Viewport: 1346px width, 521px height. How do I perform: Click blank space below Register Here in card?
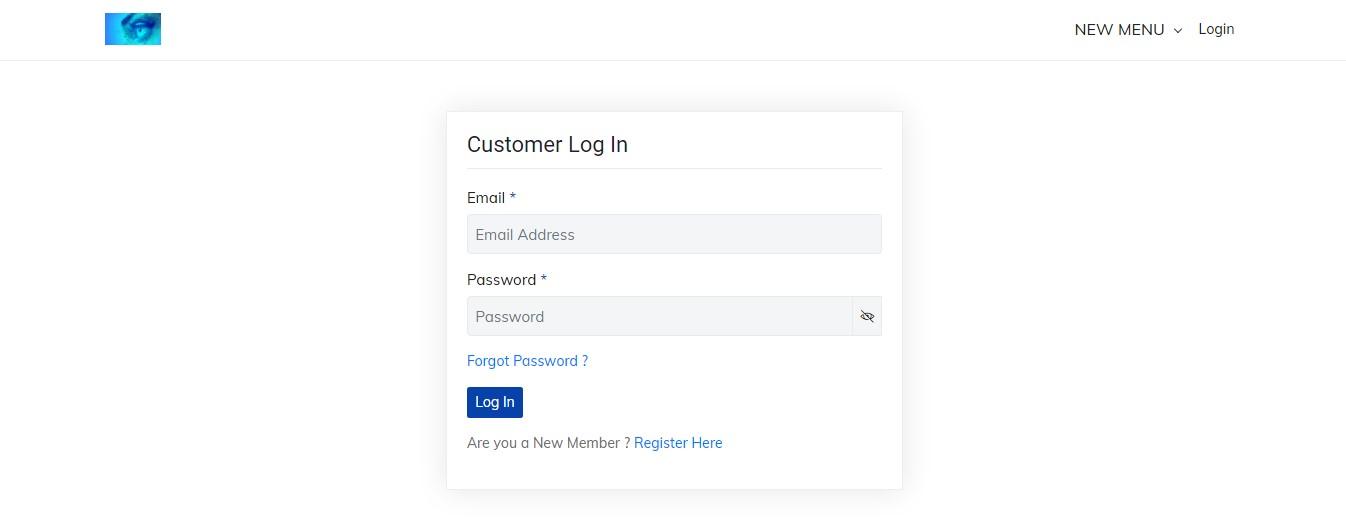click(674, 470)
